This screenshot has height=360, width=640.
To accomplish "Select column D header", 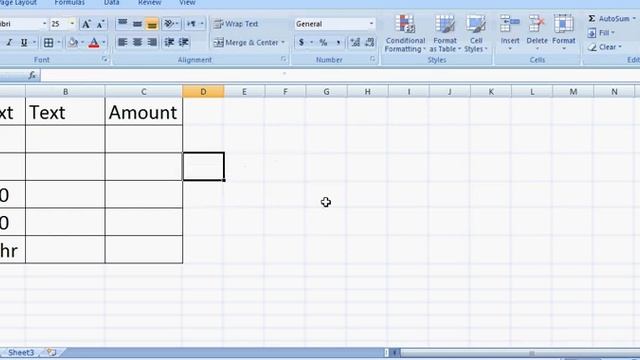I will pos(203,92).
